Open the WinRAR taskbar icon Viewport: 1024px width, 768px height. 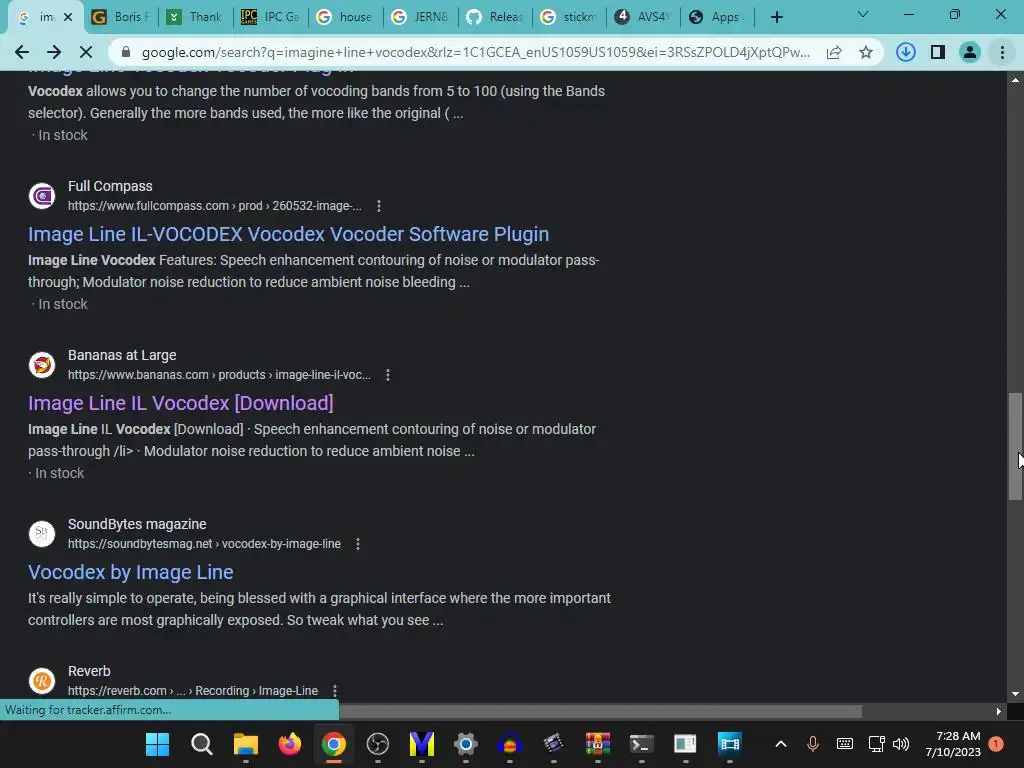click(598, 744)
